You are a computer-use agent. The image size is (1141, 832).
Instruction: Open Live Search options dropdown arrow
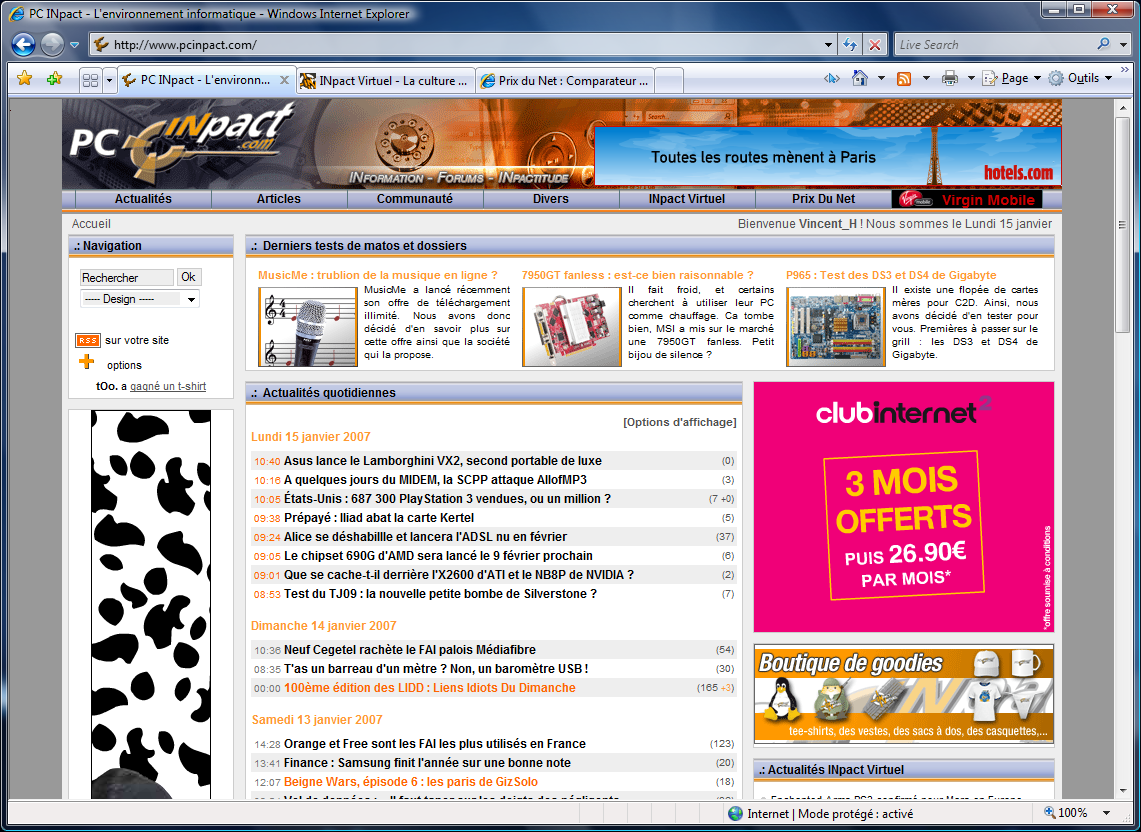point(1124,44)
